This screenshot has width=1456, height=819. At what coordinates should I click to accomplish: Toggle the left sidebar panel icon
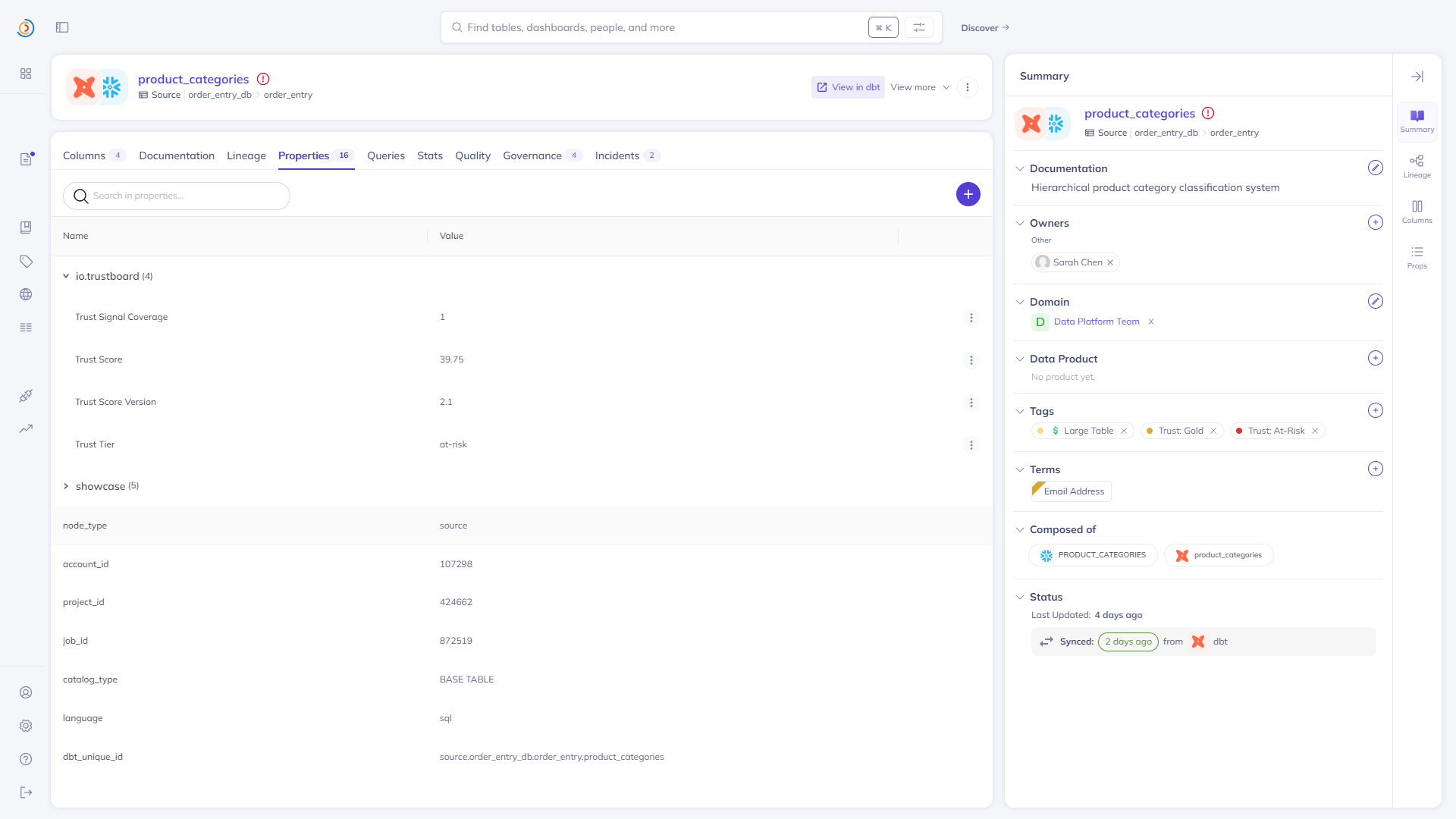pyautogui.click(x=62, y=27)
